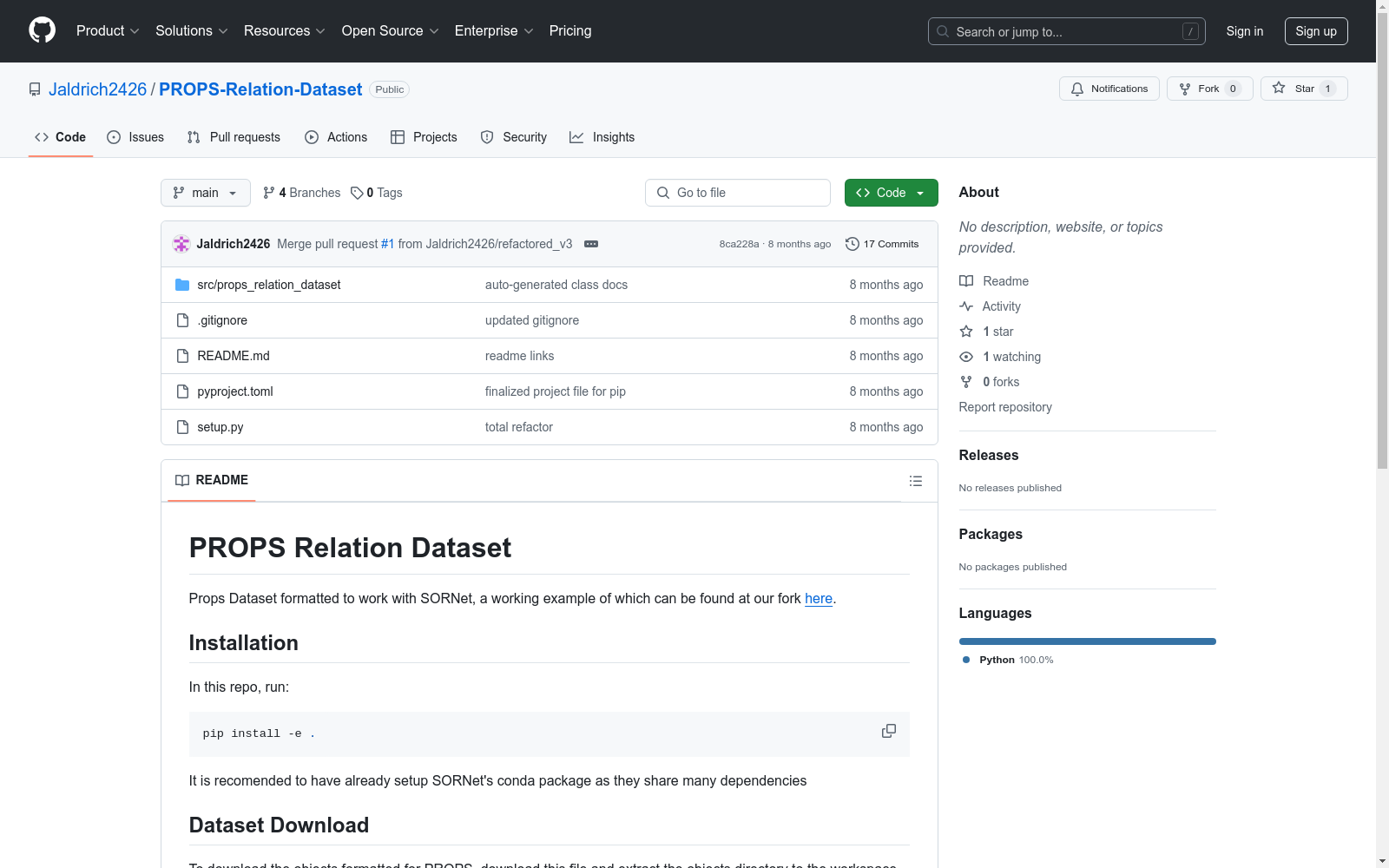Image resolution: width=1389 pixels, height=868 pixels.
Task: Open pull request #1 link
Action: point(387,244)
